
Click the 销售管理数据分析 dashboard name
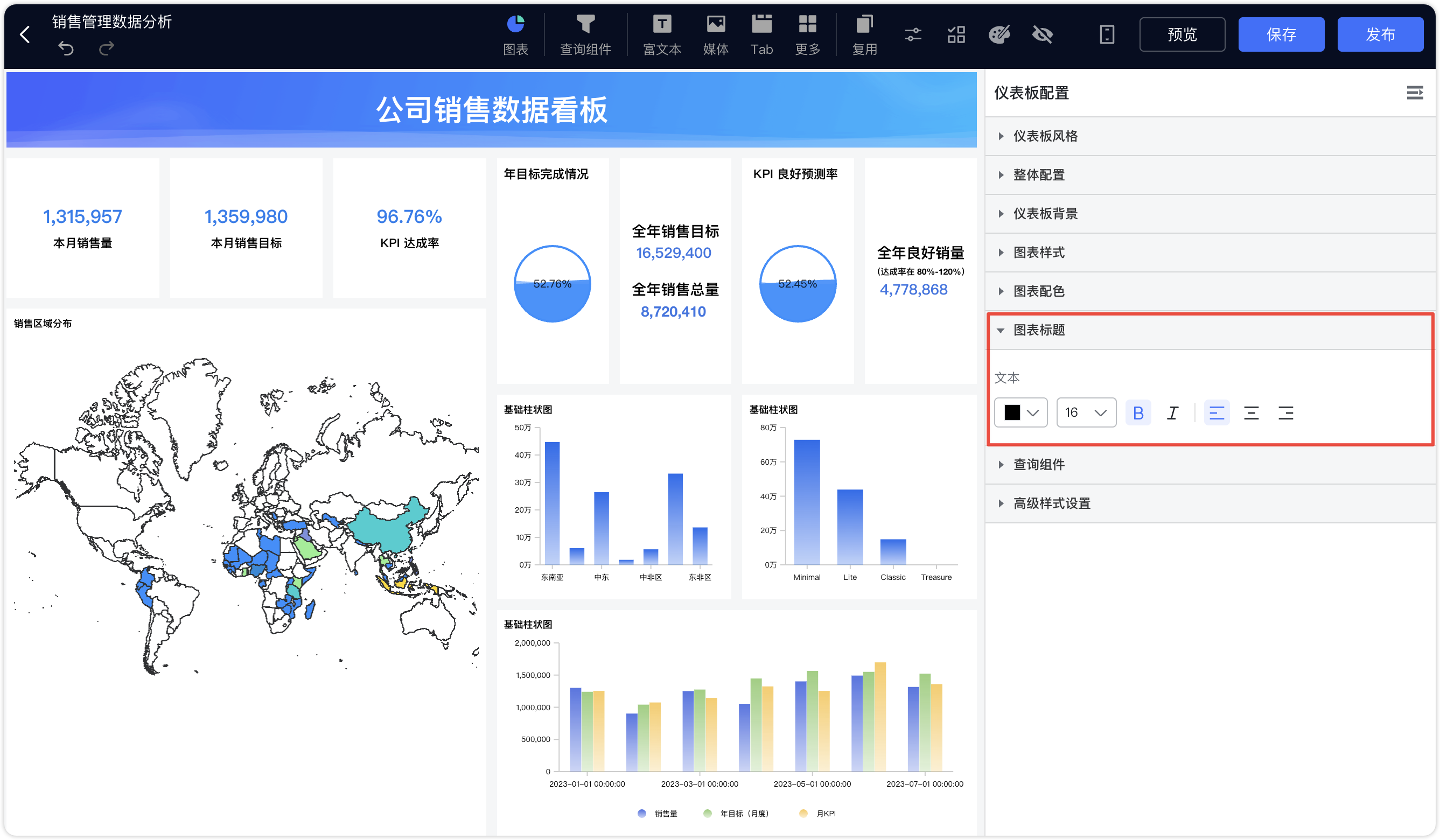click(x=112, y=22)
